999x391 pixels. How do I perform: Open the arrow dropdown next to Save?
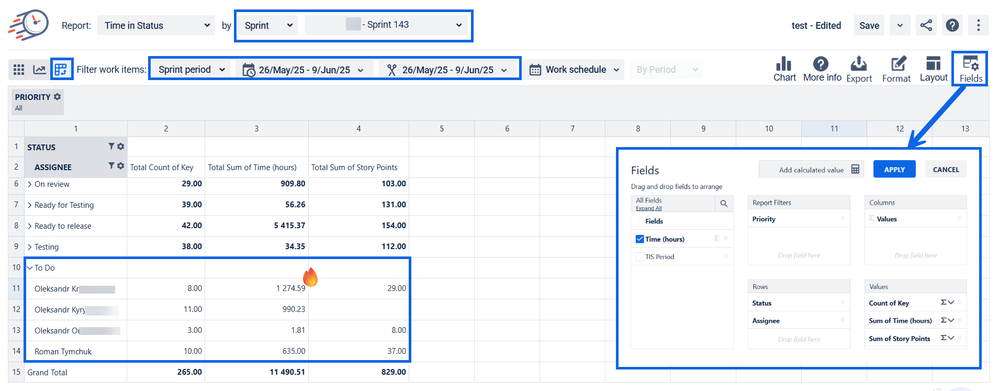coord(899,25)
